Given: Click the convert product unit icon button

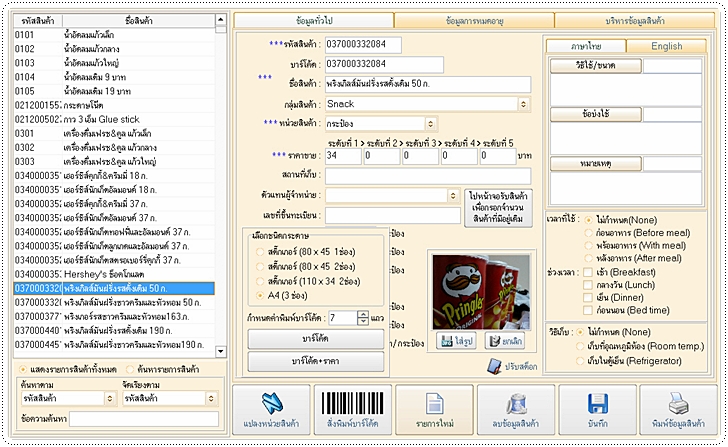Looking at the screenshot, I should click(x=271, y=409).
